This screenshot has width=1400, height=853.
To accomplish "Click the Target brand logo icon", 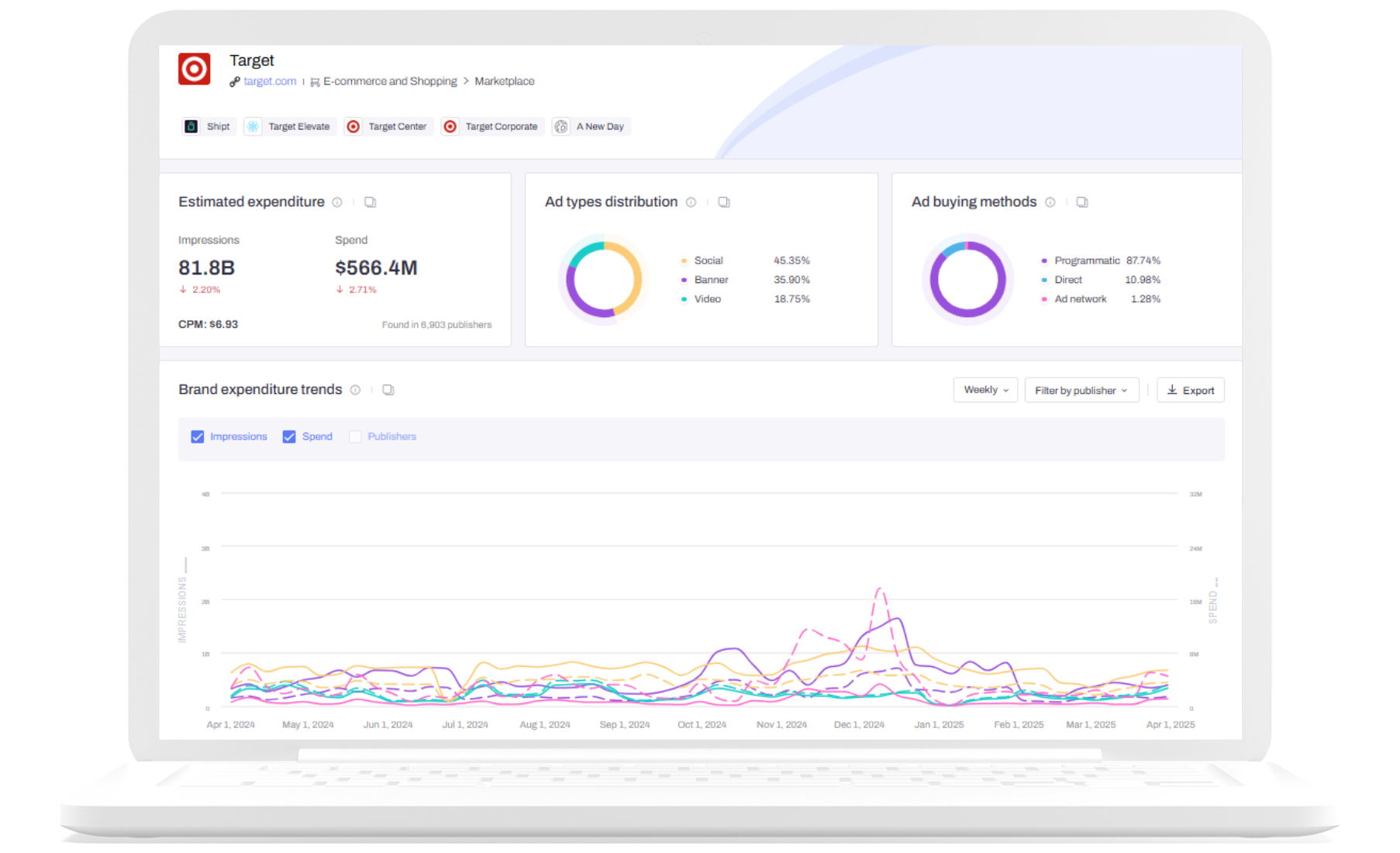I will click(194, 69).
